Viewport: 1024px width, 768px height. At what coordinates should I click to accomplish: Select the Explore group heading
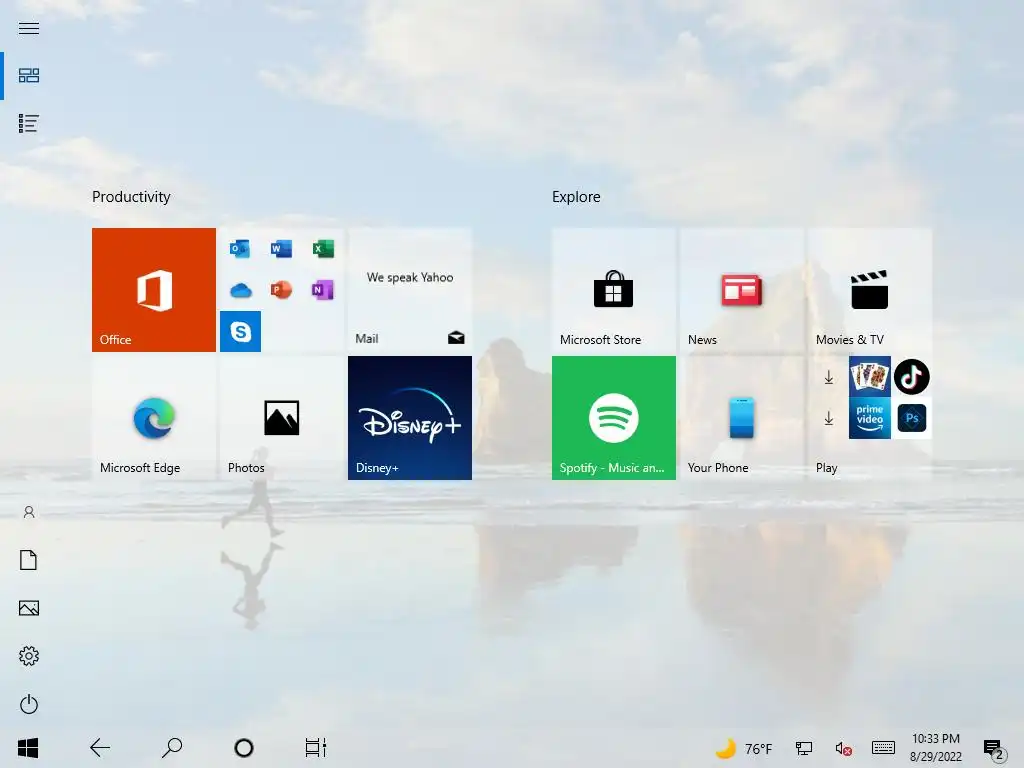tap(576, 197)
